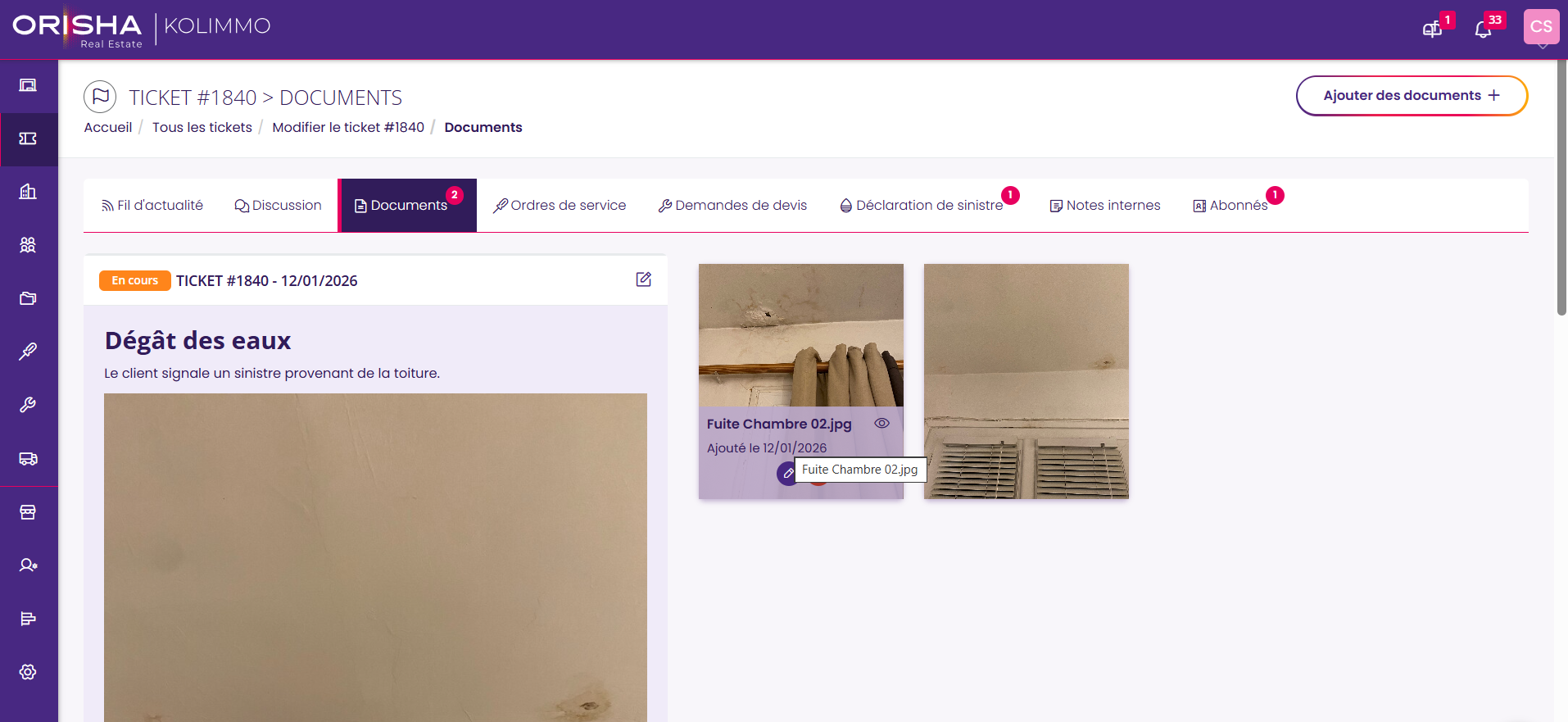Click 'Ajouté le 12/01/2026' text

click(x=767, y=448)
